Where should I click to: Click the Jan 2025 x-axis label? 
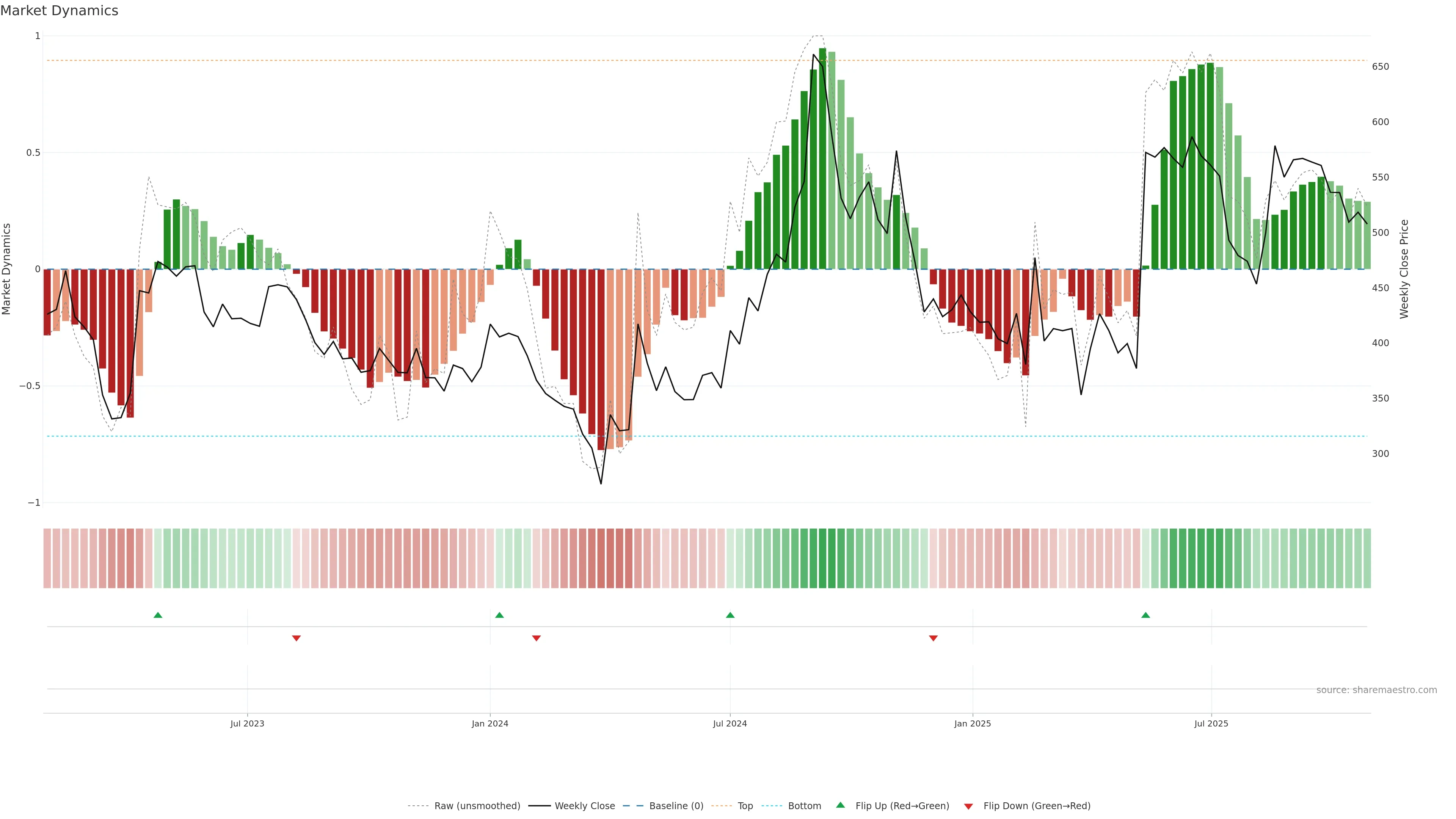972,723
